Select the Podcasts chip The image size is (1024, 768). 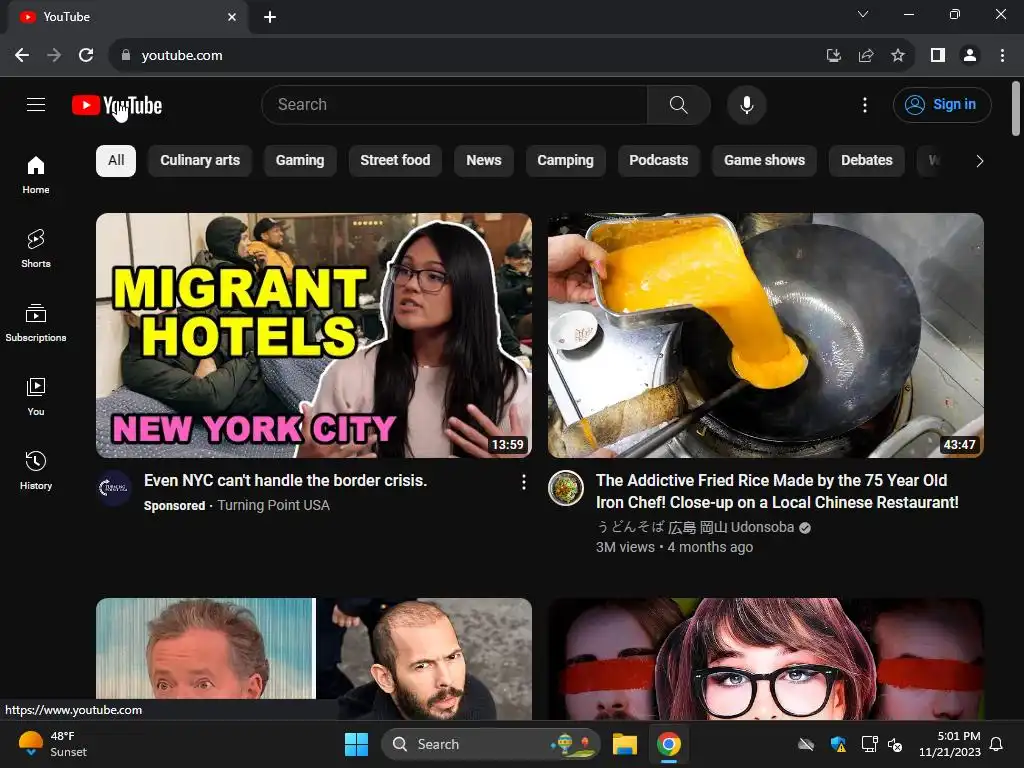click(658, 161)
